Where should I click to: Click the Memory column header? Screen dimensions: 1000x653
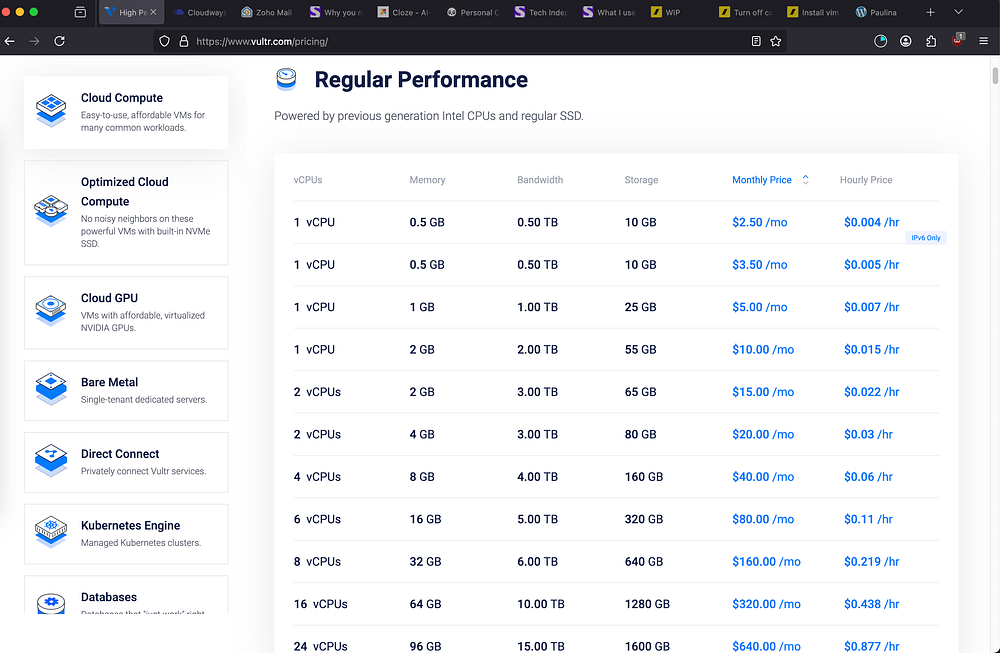tap(427, 180)
